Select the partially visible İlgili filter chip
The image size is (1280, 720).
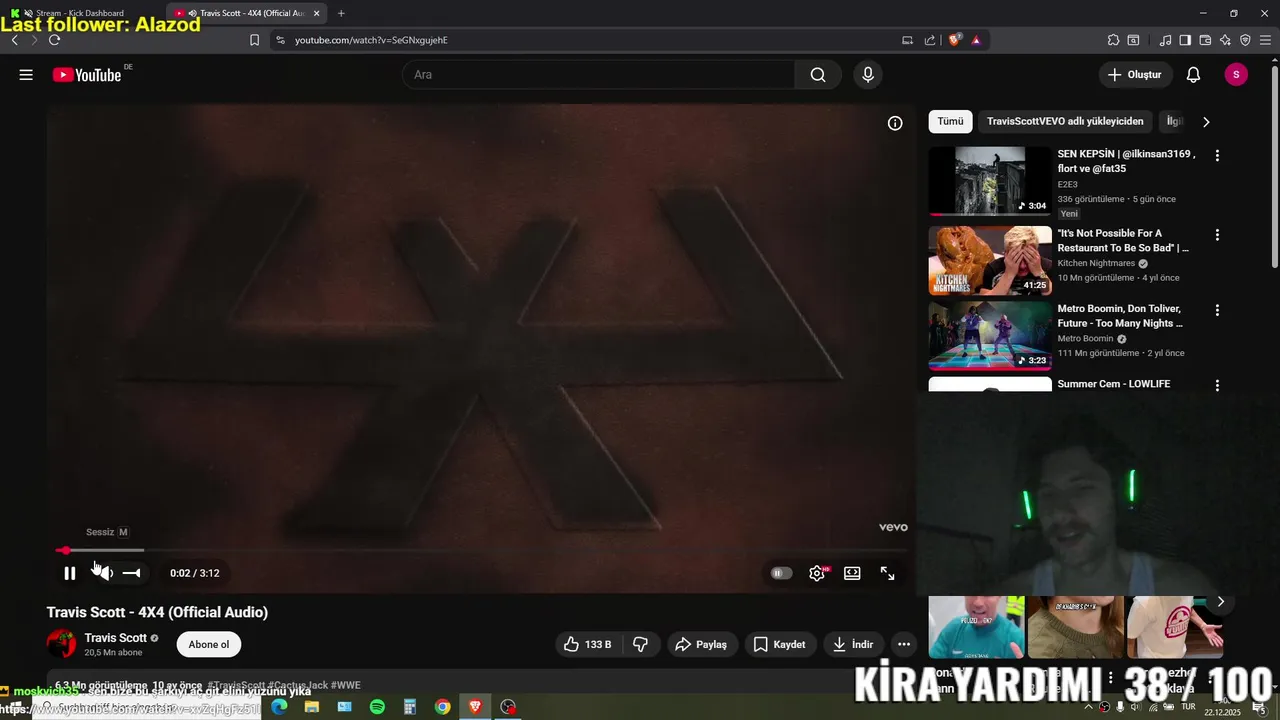click(x=1174, y=121)
